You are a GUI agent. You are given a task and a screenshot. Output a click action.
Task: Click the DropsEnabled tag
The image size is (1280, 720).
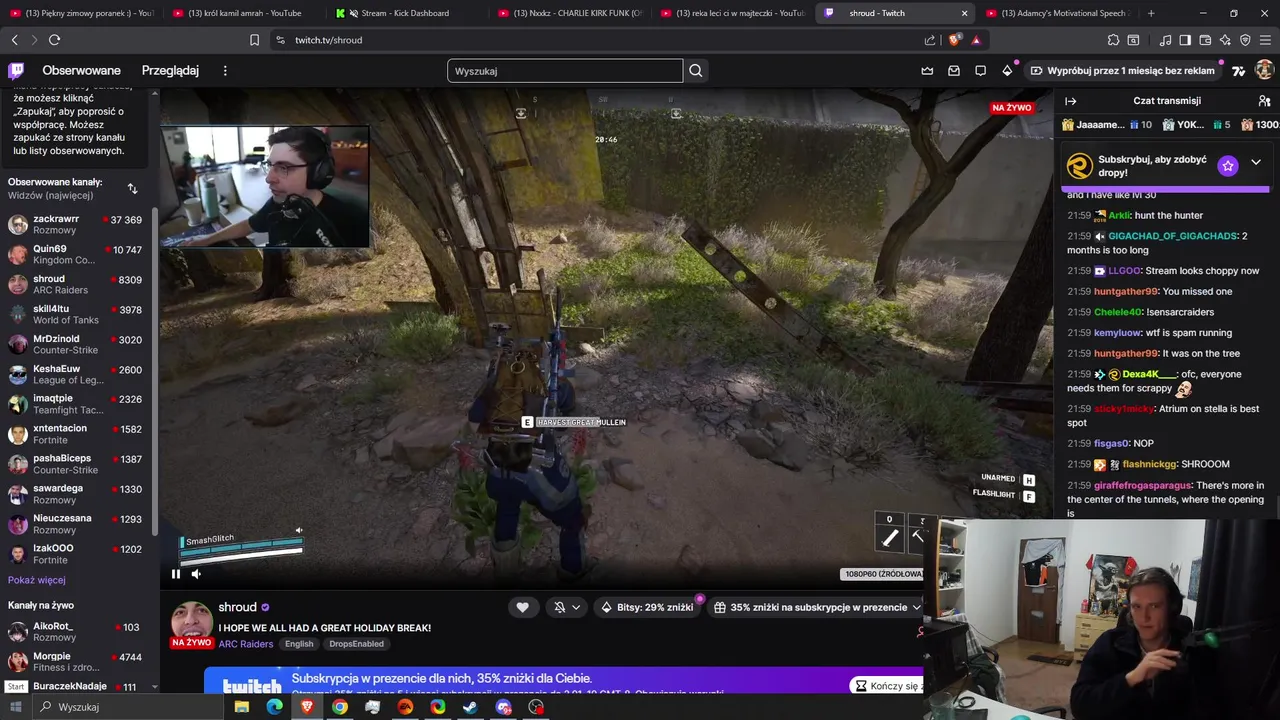(x=356, y=644)
